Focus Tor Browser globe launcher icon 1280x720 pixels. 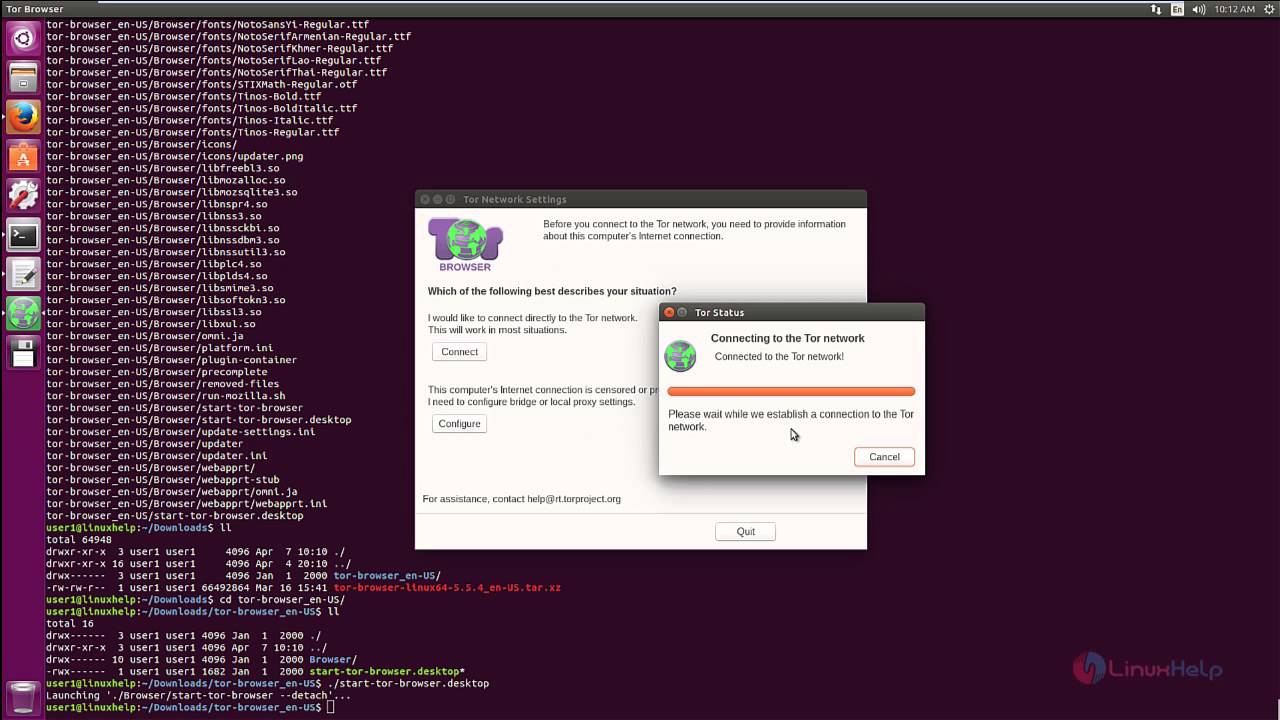click(x=23, y=313)
